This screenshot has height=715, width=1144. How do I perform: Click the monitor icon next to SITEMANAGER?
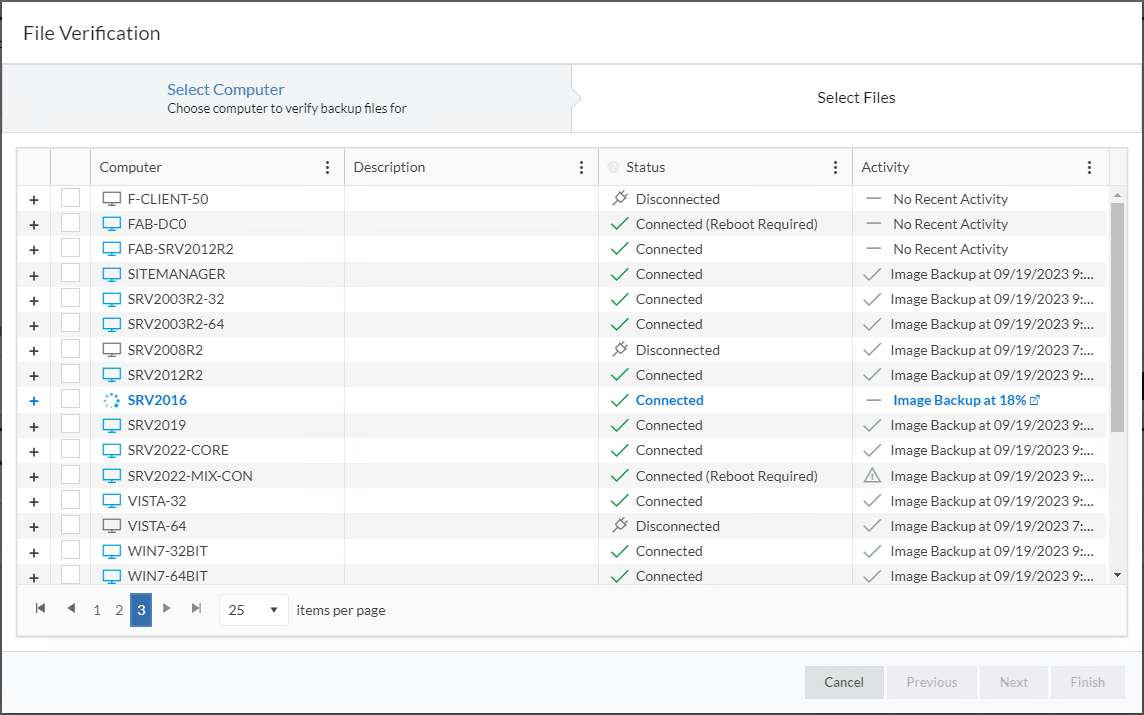click(112, 274)
